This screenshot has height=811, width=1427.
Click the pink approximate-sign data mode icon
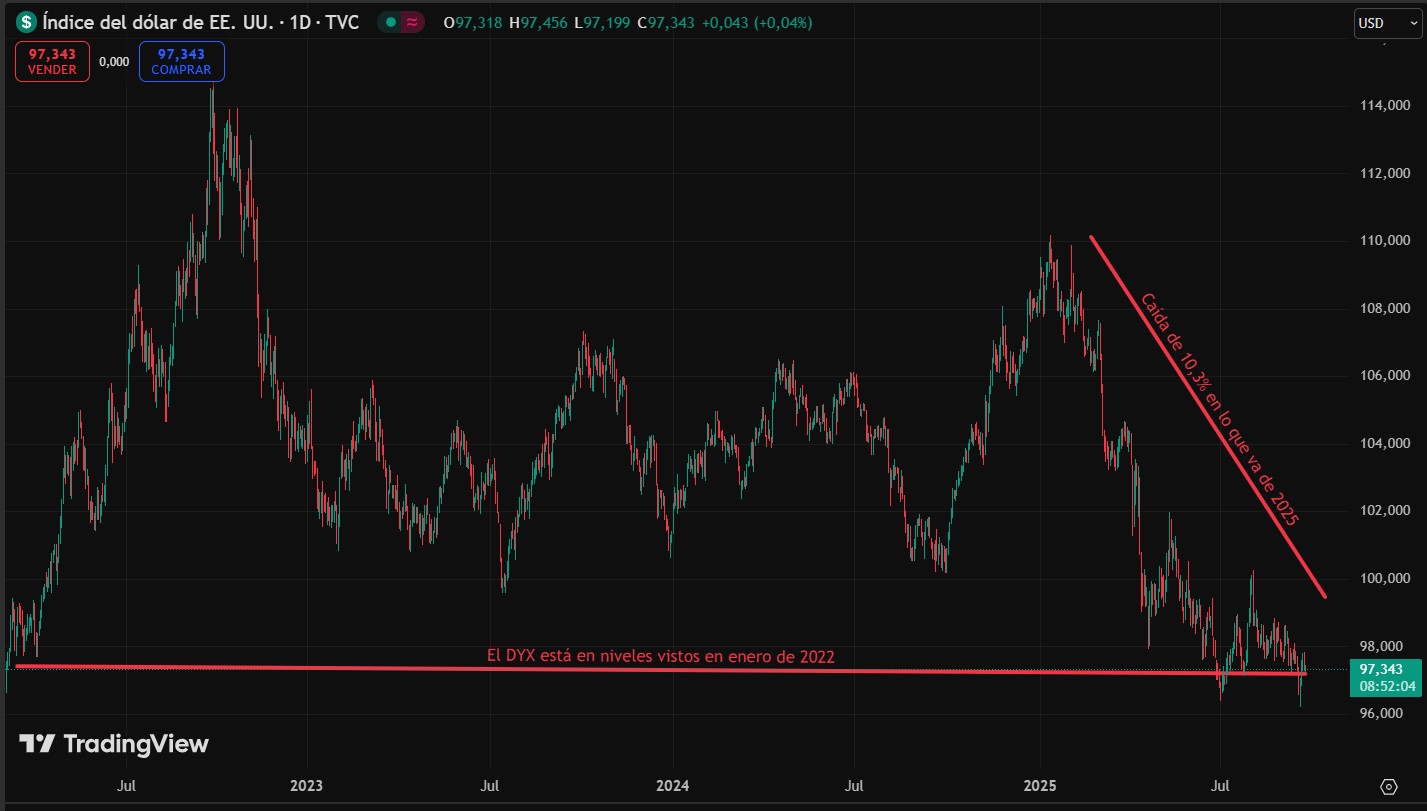(x=413, y=22)
